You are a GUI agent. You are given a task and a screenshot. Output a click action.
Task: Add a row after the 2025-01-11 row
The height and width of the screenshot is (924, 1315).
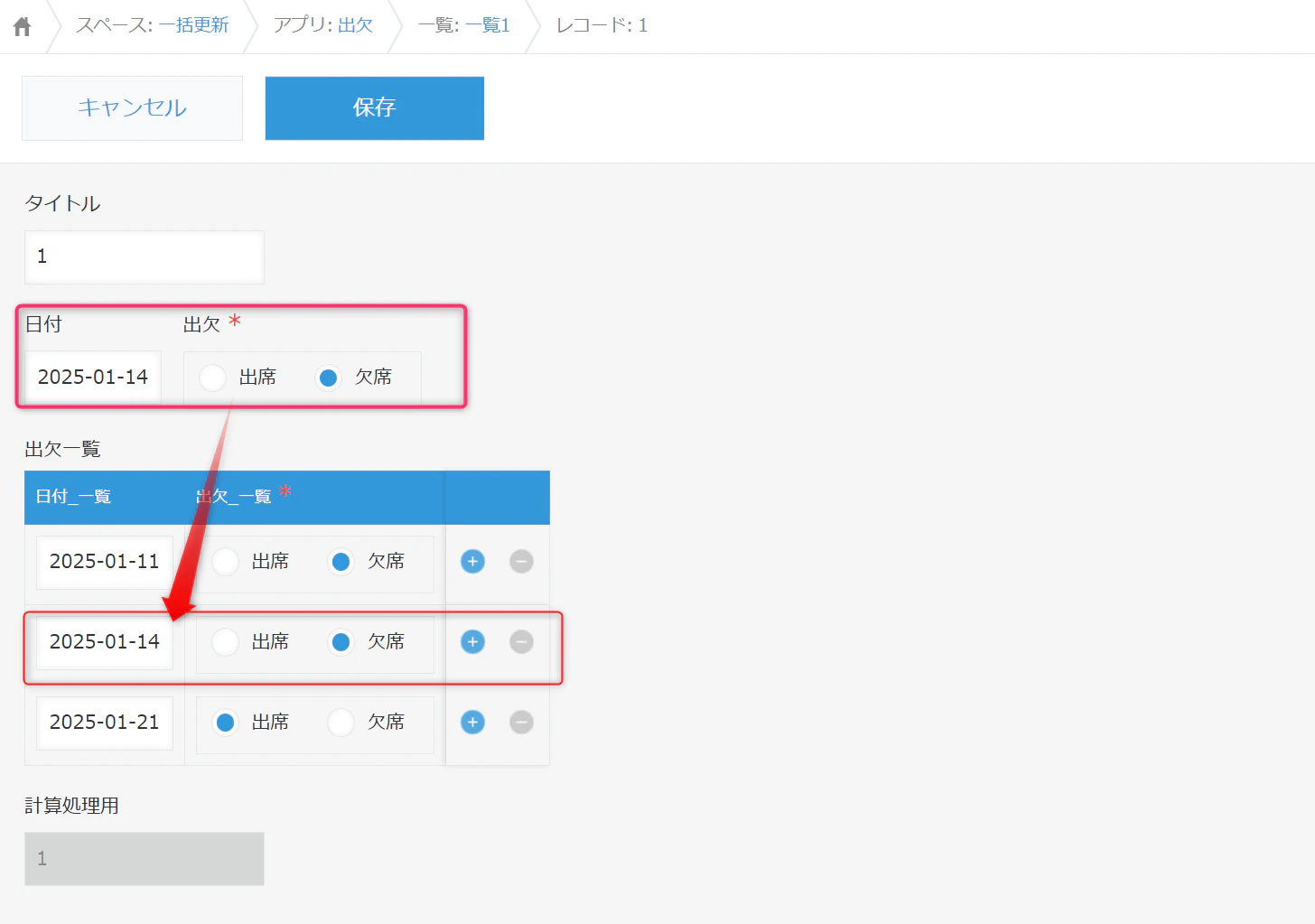tap(472, 562)
